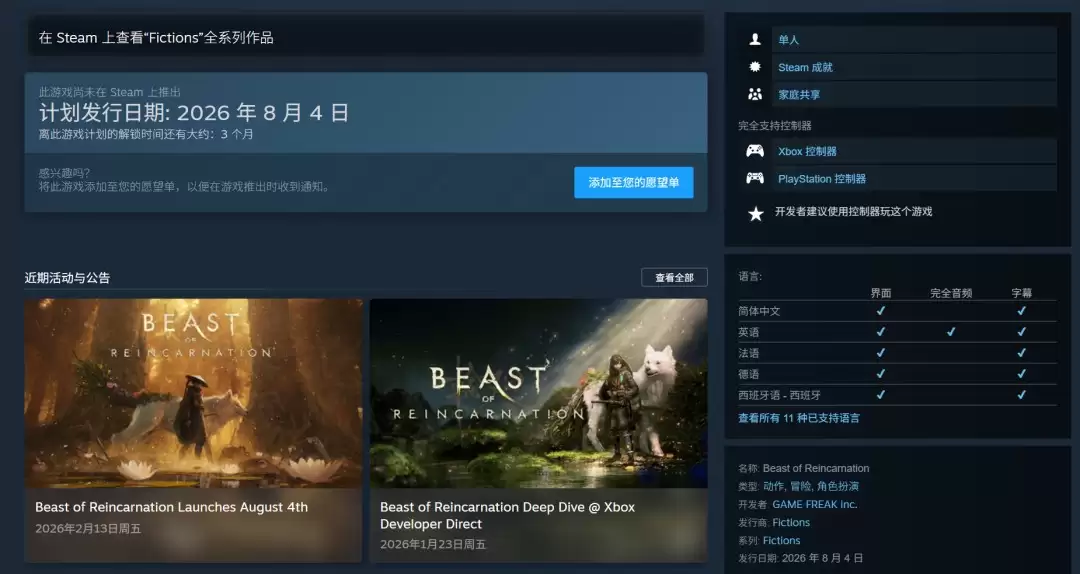Click the Launches August 4th announcement title
Viewport: 1080px width, 574px height.
point(171,507)
